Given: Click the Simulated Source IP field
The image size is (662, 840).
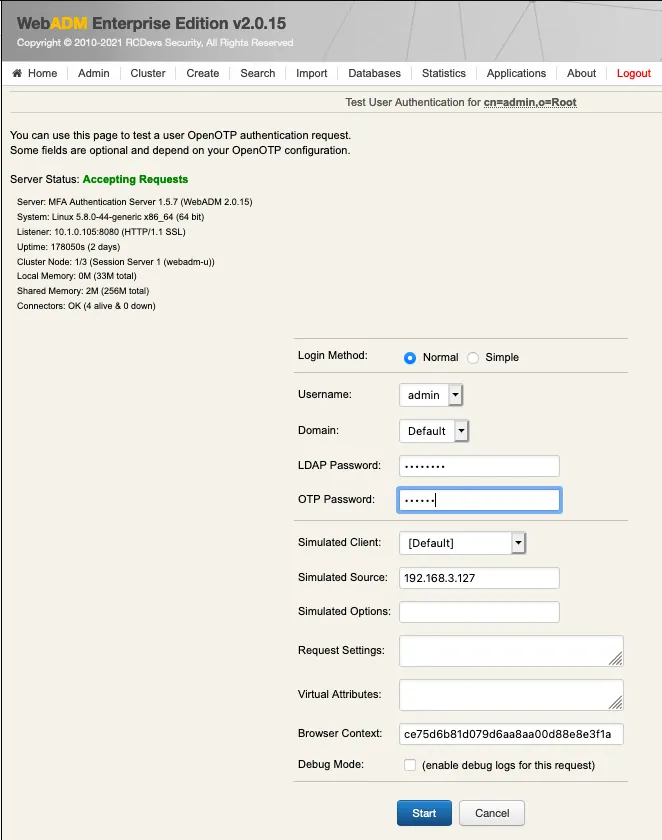Looking at the screenshot, I should tap(479, 578).
